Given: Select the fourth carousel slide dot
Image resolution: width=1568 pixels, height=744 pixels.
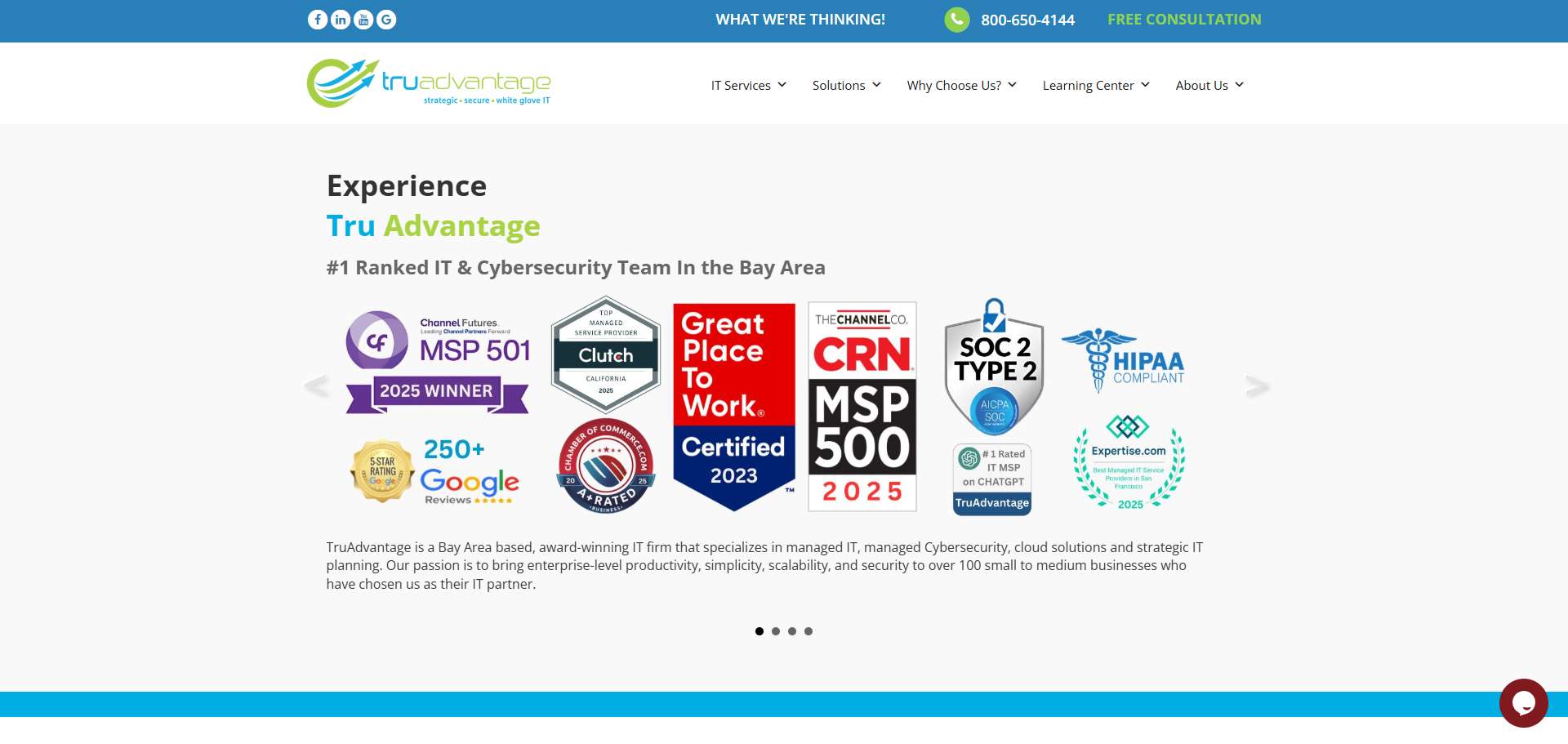Looking at the screenshot, I should (808, 631).
